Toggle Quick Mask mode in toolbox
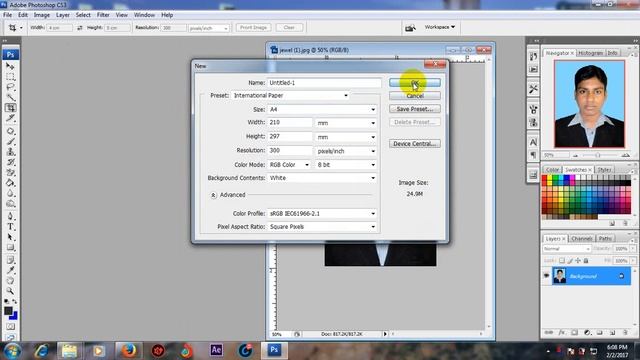This screenshot has height=360, width=640. 11,327
